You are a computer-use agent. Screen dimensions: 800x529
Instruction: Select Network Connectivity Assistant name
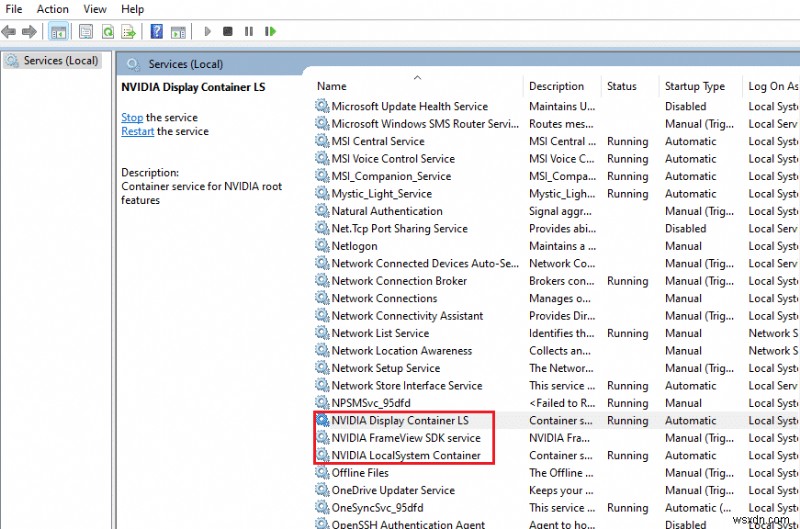click(x=407, y=316)
